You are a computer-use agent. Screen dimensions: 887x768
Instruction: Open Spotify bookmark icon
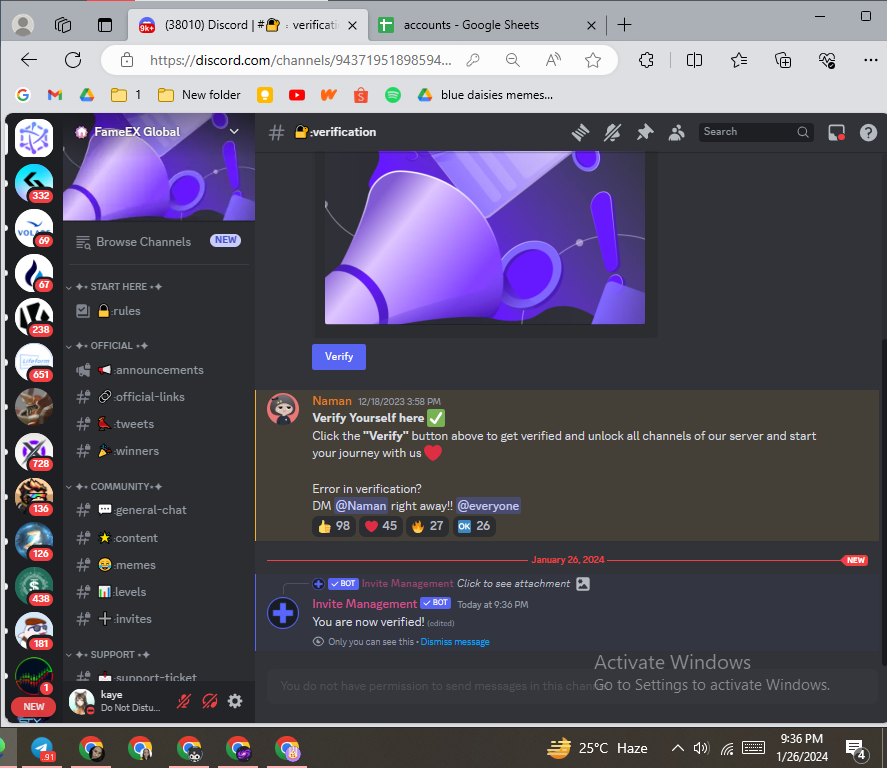[x=393, y=95]
